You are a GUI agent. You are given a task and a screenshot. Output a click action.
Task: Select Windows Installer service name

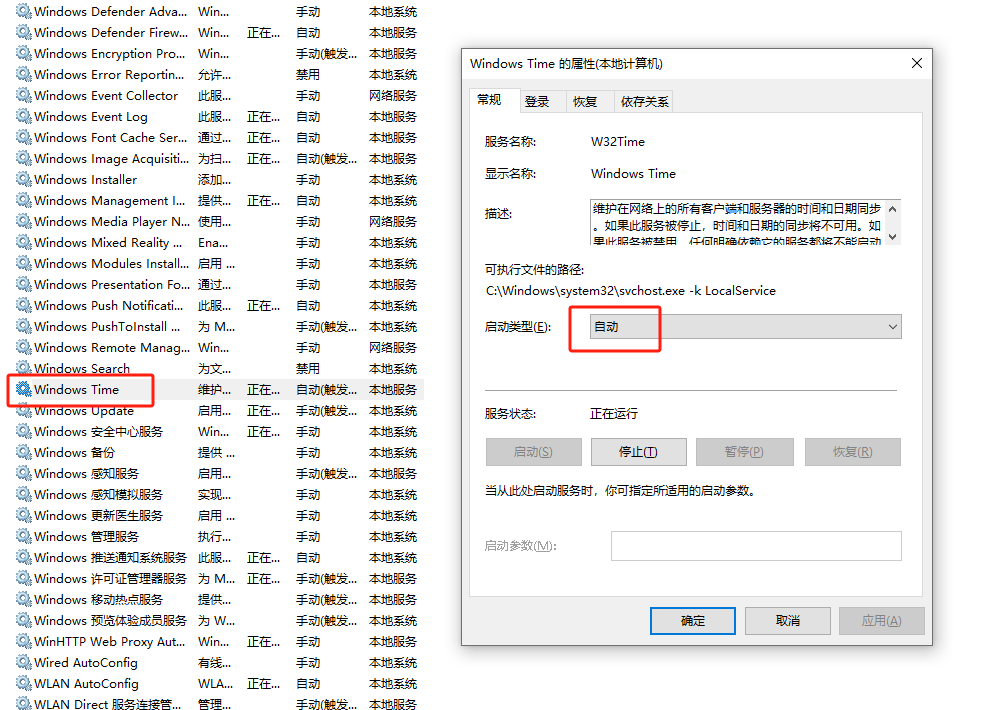click(86, 179)
